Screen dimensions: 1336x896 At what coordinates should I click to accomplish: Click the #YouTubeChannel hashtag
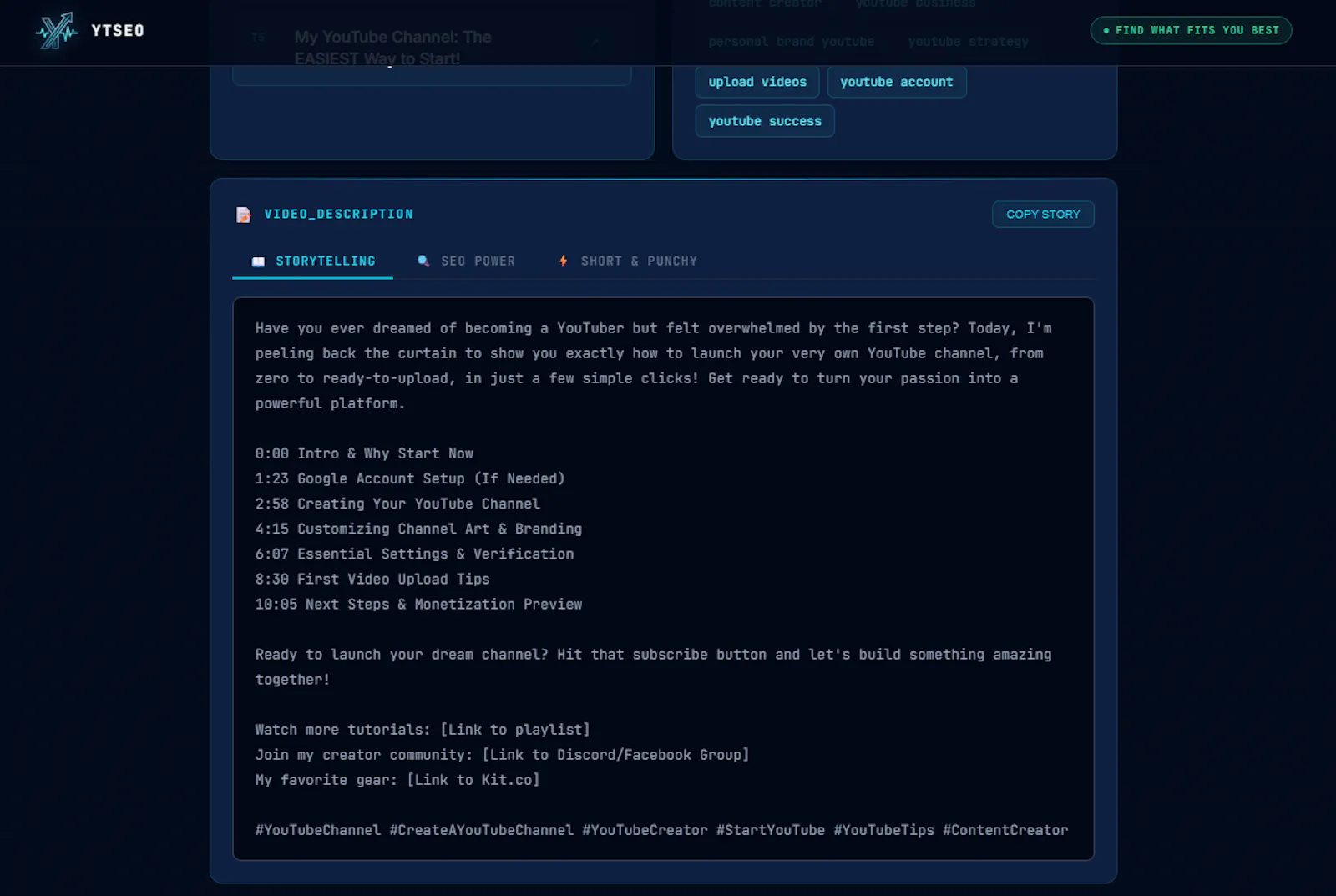(318, 830)
